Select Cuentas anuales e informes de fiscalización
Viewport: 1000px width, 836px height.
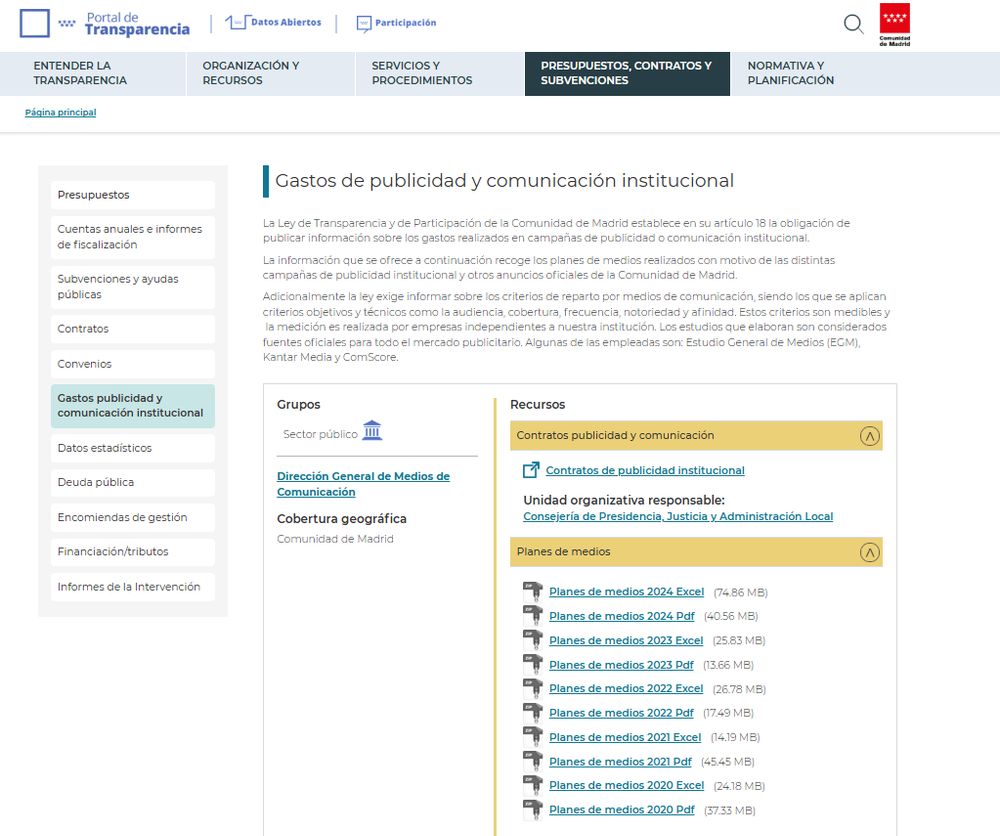133,237
